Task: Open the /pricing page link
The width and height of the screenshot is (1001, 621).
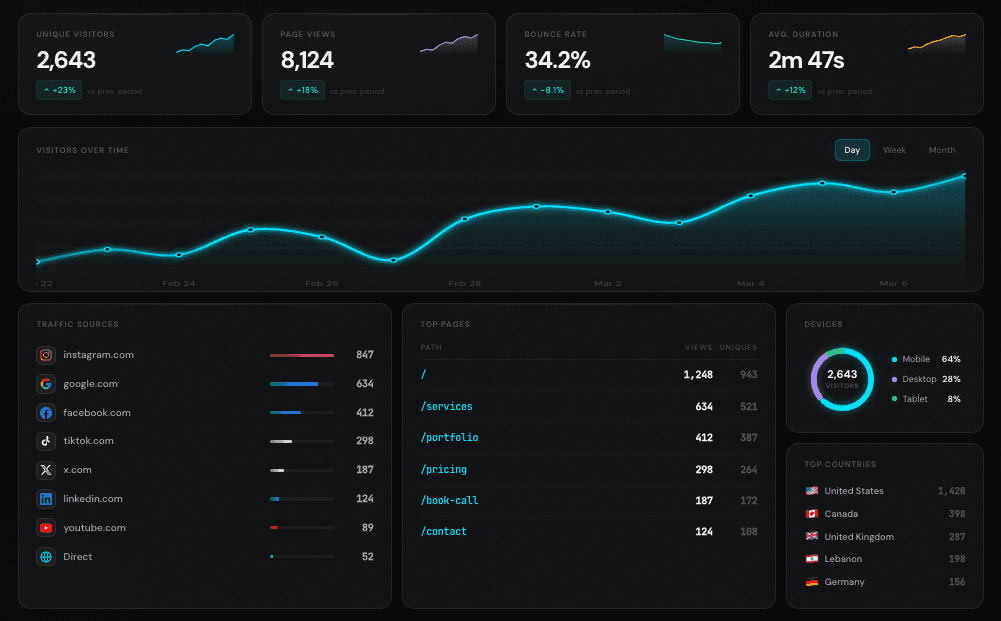Action: pyautogui.click(x=443, y=469)
